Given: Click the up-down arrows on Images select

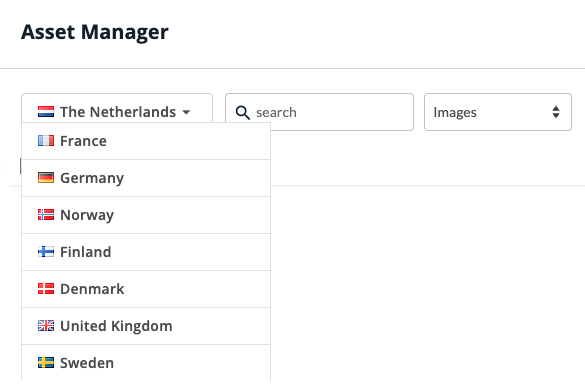Looking at the screenshot, I should pyautogui.click(x=556, y=112).
